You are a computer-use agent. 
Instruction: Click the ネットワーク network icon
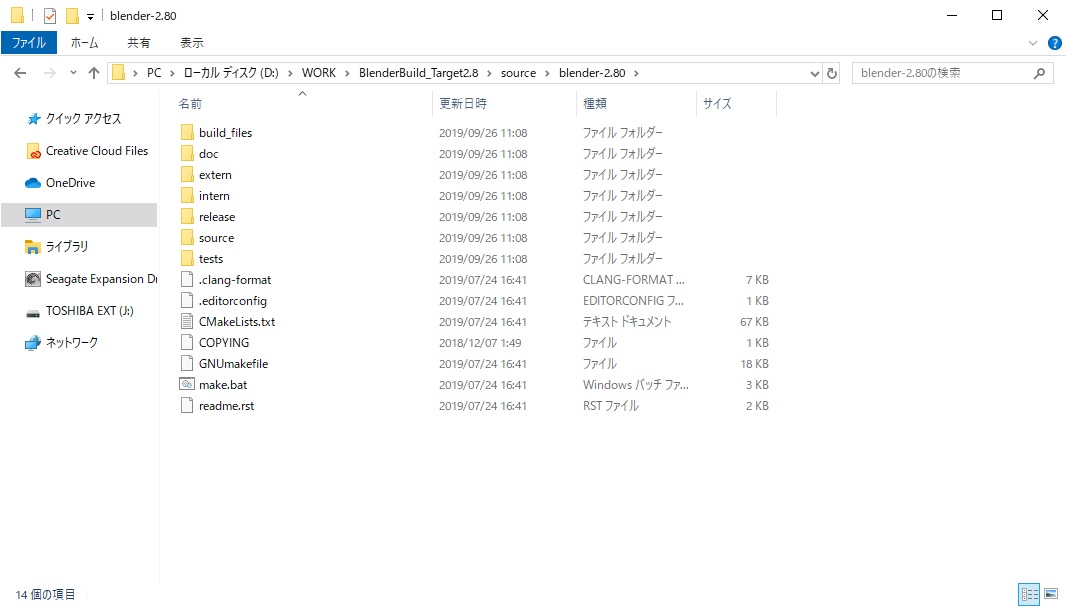click(33, 343)
